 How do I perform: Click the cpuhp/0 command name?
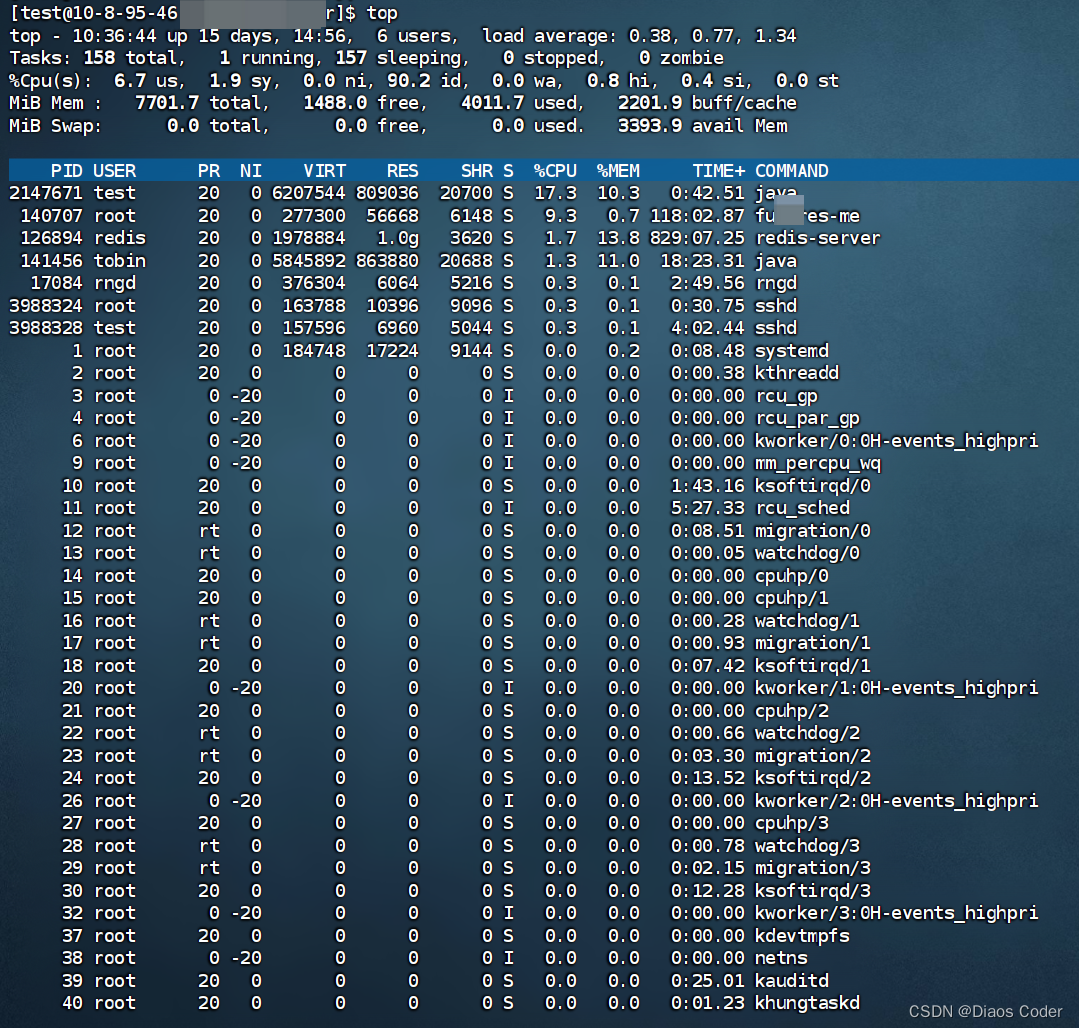click(x=791, y=576)
